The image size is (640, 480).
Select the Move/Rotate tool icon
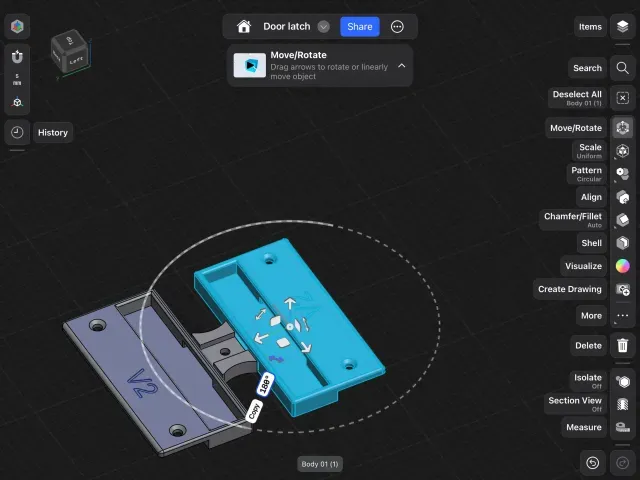[622, 128]
